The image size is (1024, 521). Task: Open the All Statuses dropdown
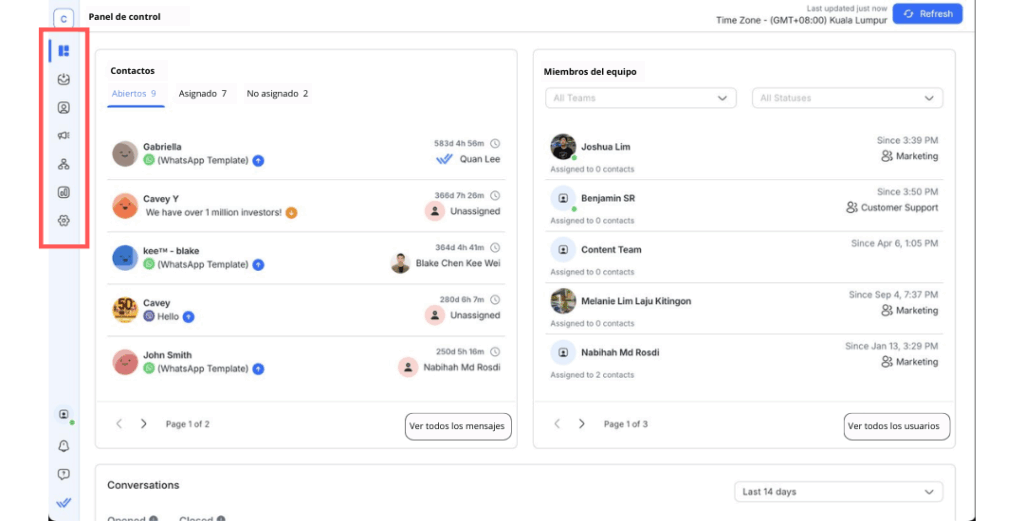[x=847, y=98]
